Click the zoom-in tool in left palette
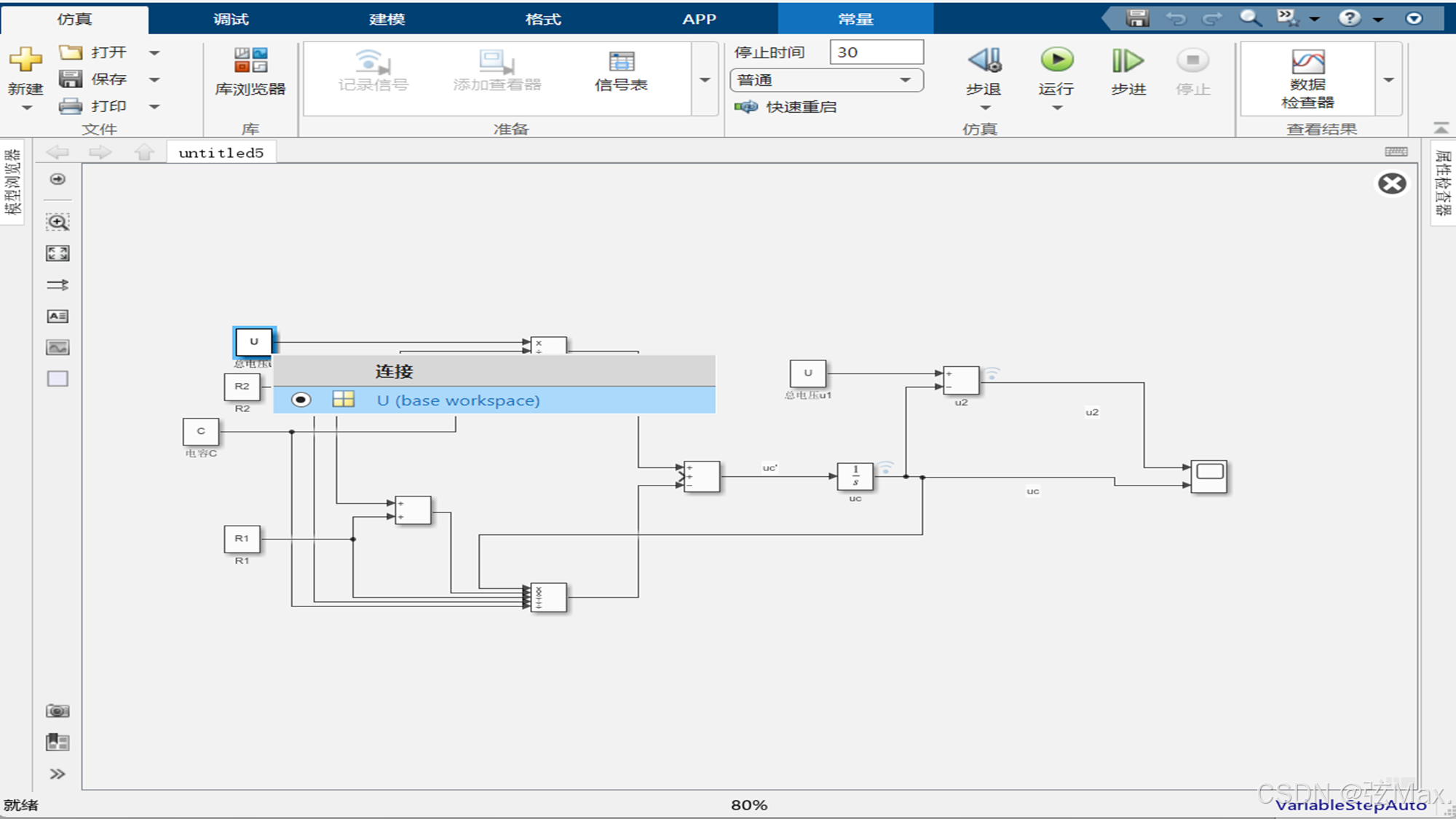This screenshot has height=819, width=1456. 58,222
